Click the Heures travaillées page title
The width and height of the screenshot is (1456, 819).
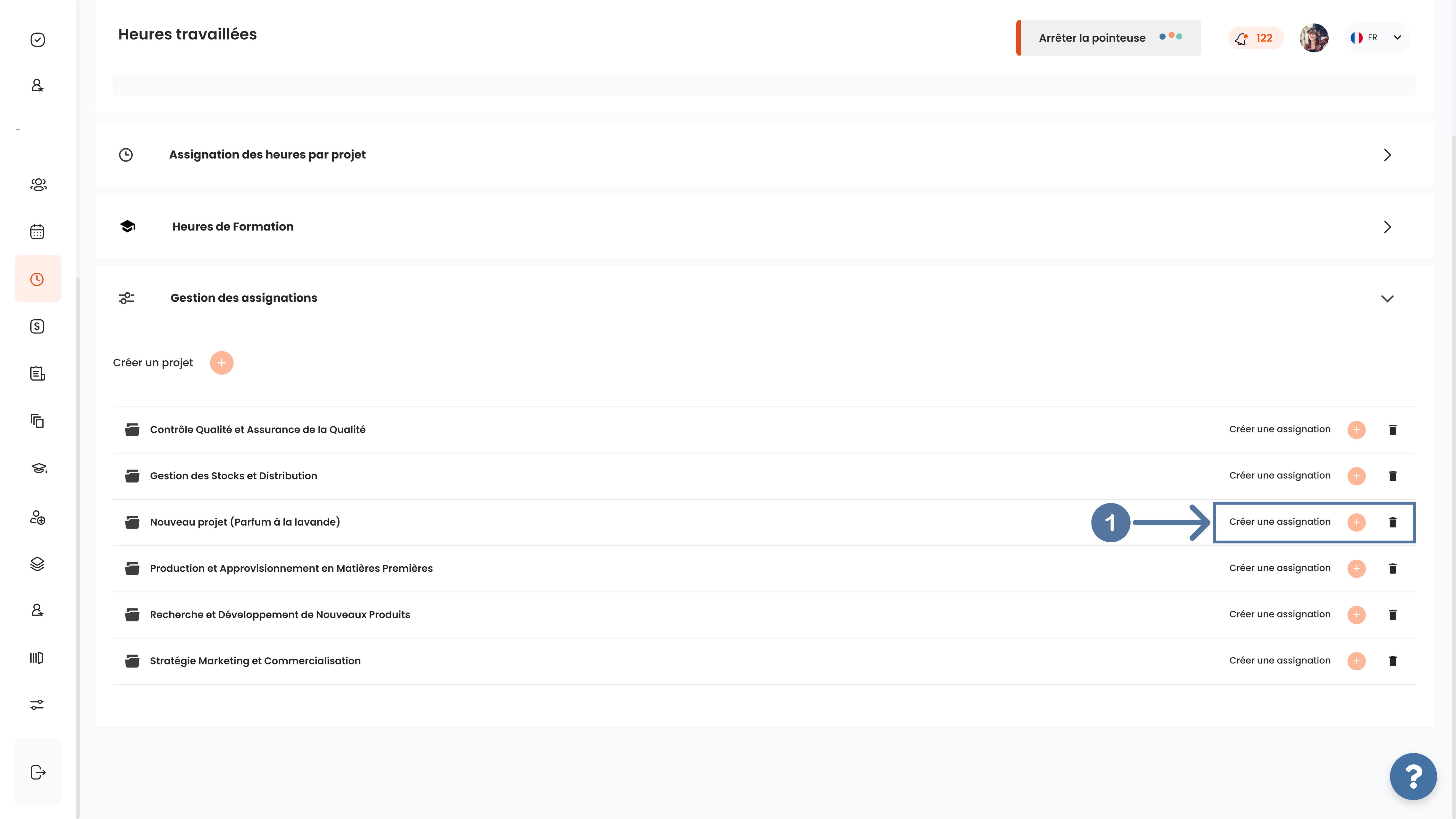coord(187,34)
